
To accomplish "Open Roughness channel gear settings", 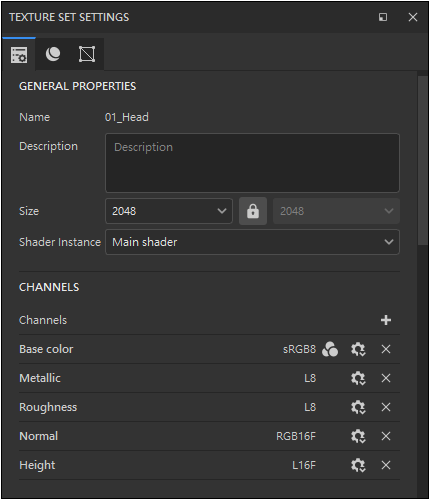I will pyautogui.click(x=358, y=407).
